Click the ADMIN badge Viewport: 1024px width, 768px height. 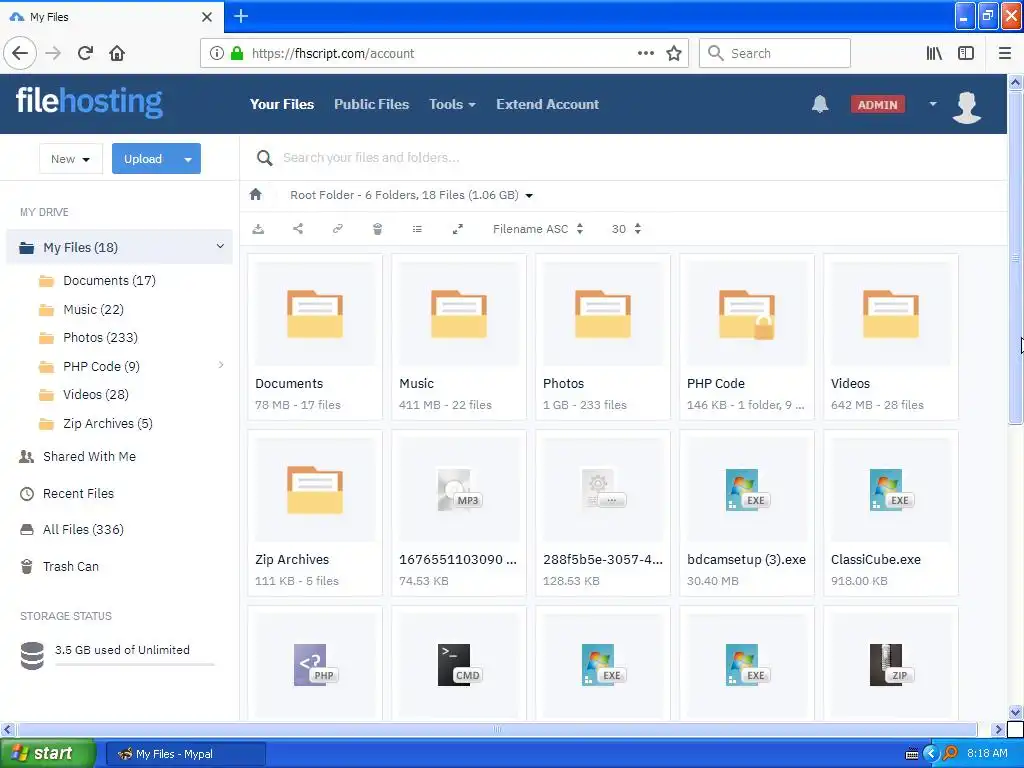(878, 104)
